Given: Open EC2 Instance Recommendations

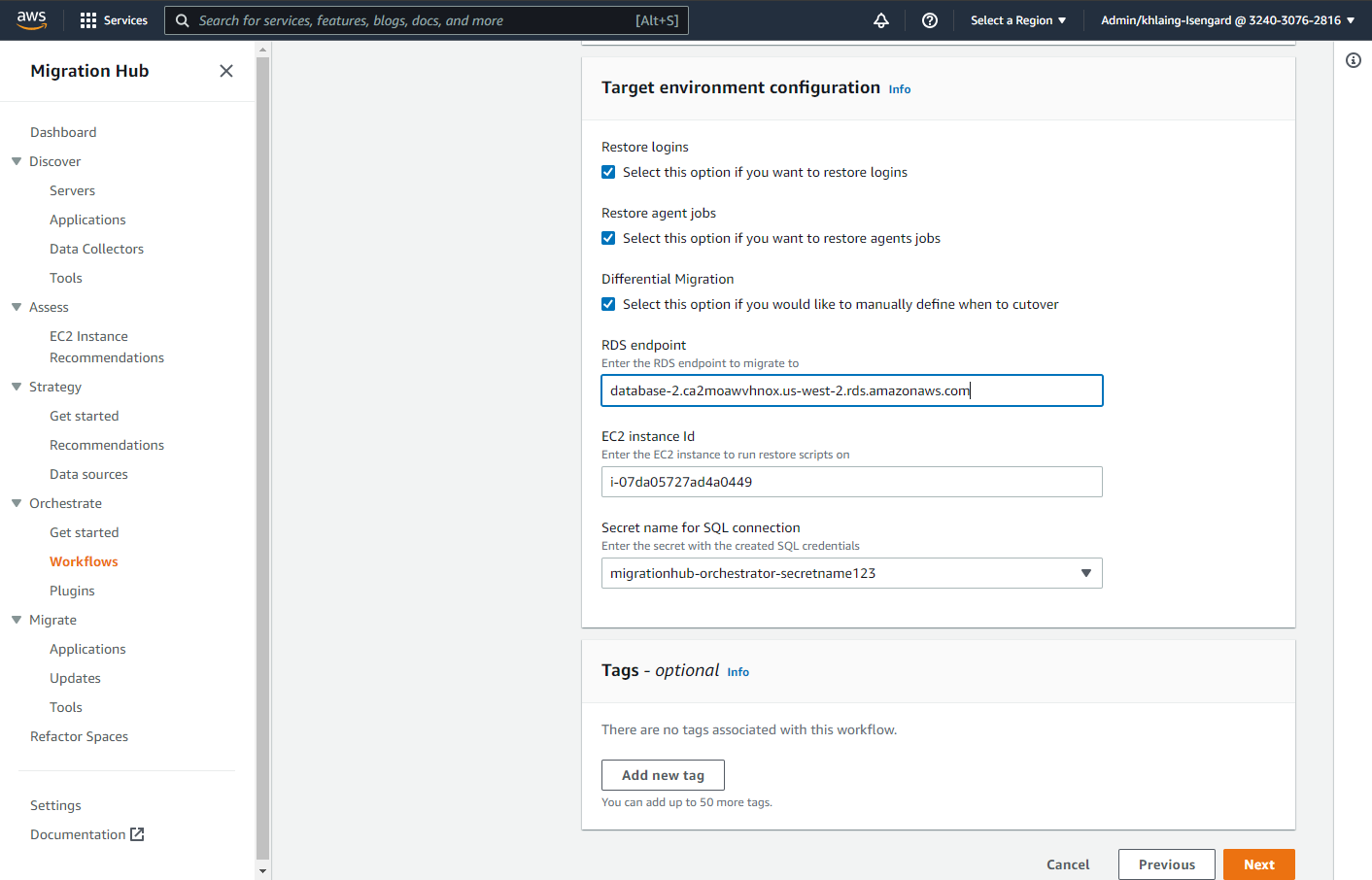Looking at the screenshot, I should (107, 347).
